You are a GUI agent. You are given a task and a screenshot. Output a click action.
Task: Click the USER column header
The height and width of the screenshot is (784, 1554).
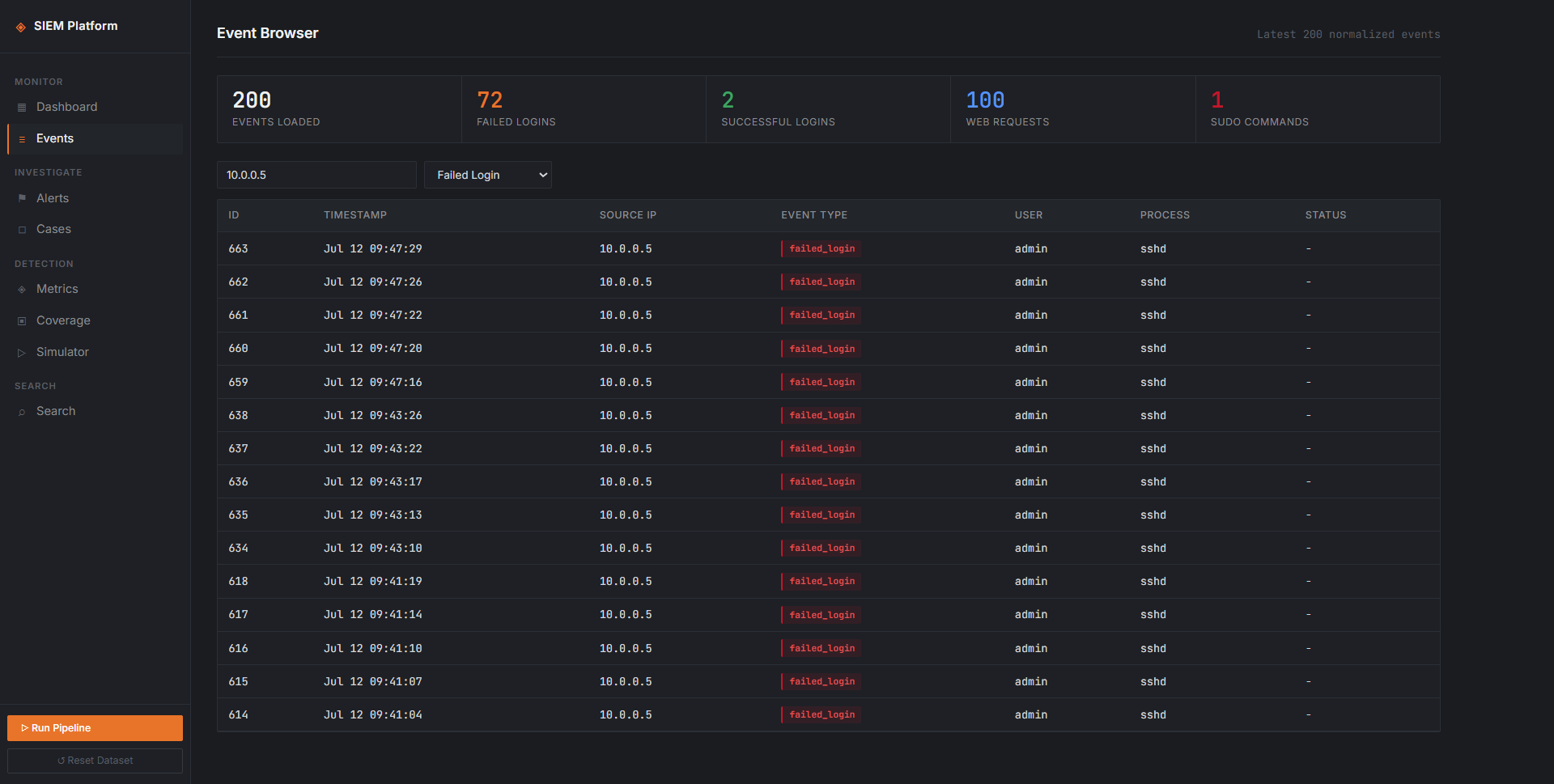(1029, 215)
